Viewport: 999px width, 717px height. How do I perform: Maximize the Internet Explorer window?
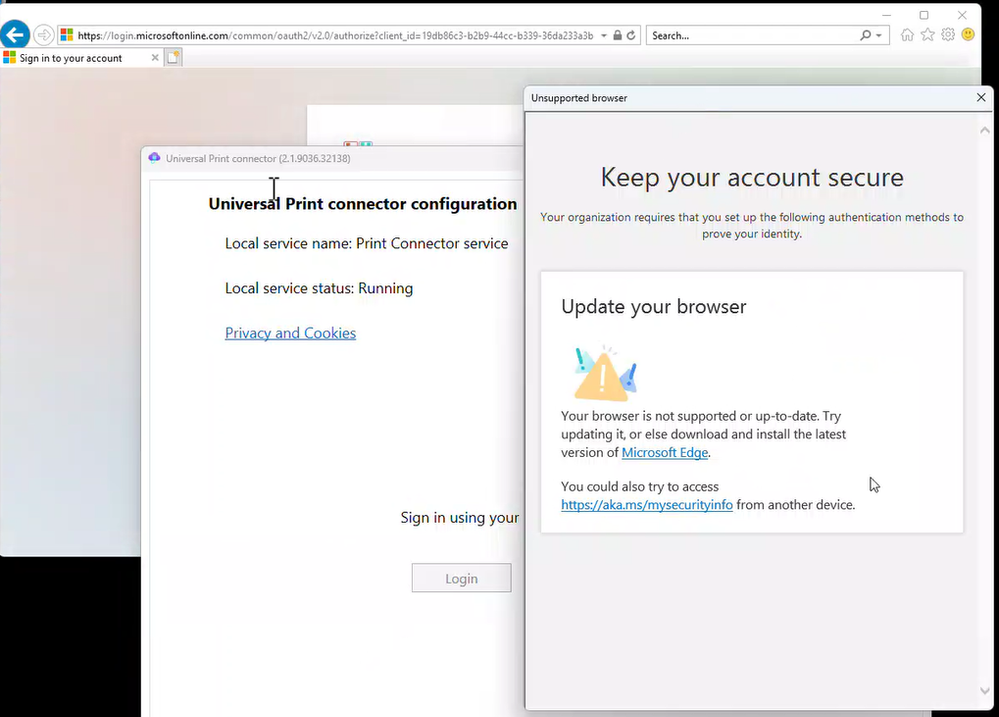click(x=924, y=15)
